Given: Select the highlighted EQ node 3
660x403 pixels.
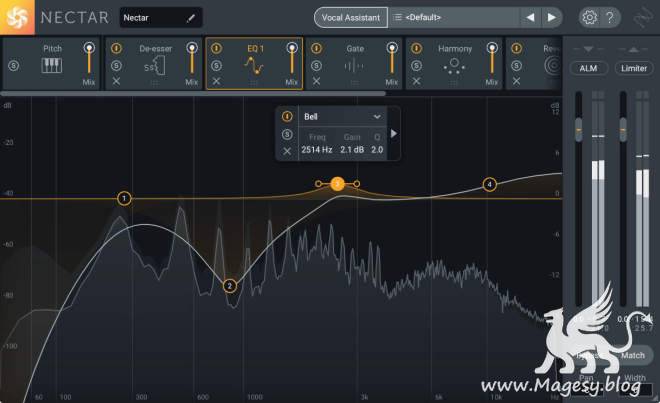Looking at the screenshot, I should tap(337, 184).
